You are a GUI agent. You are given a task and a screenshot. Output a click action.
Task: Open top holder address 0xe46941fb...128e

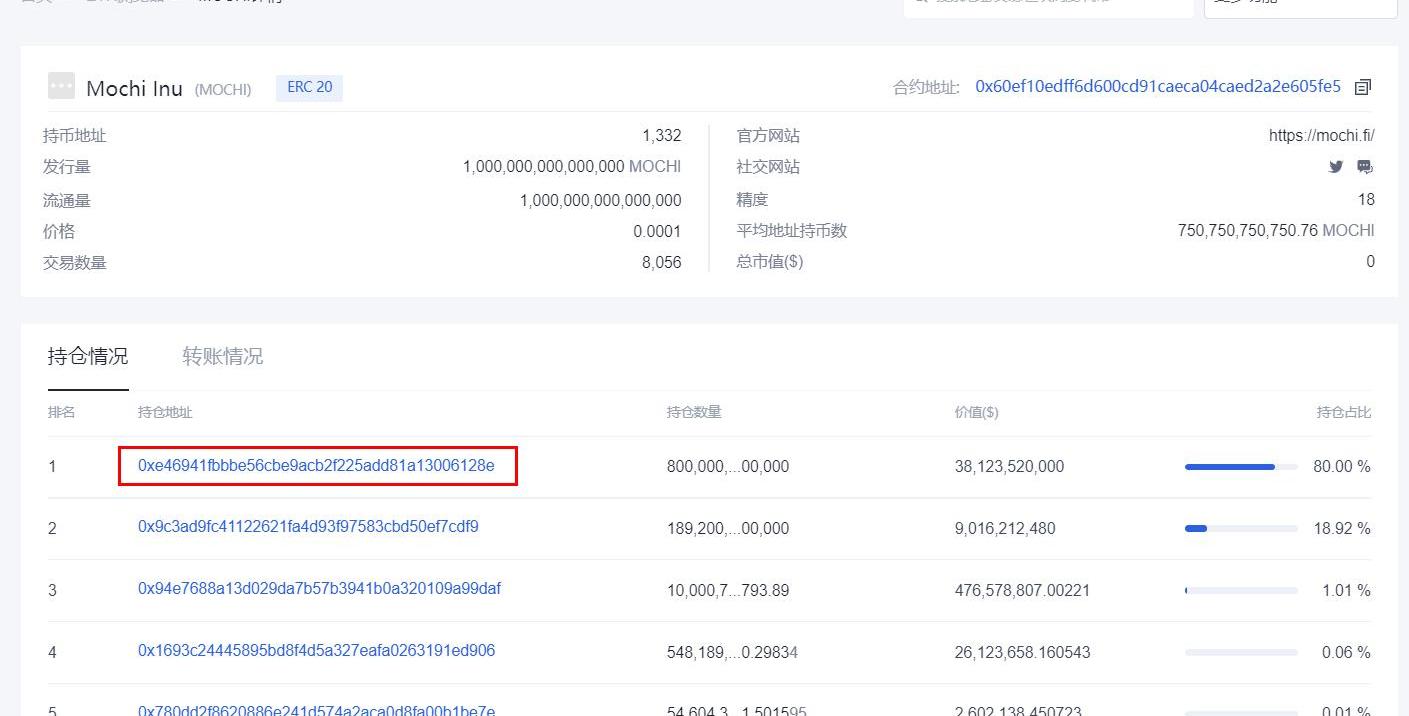pos(316,465)
